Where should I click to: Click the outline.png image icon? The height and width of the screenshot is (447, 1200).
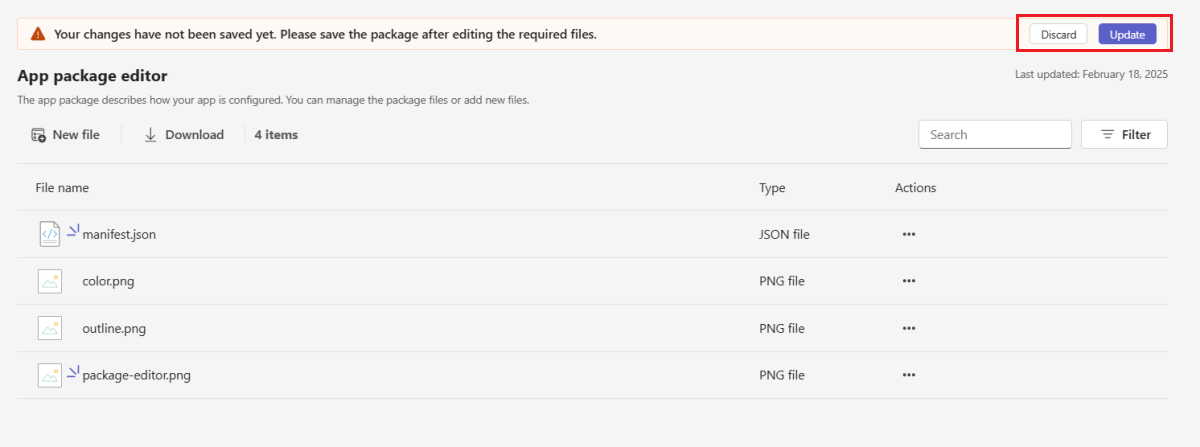click(x=50, y=328)
